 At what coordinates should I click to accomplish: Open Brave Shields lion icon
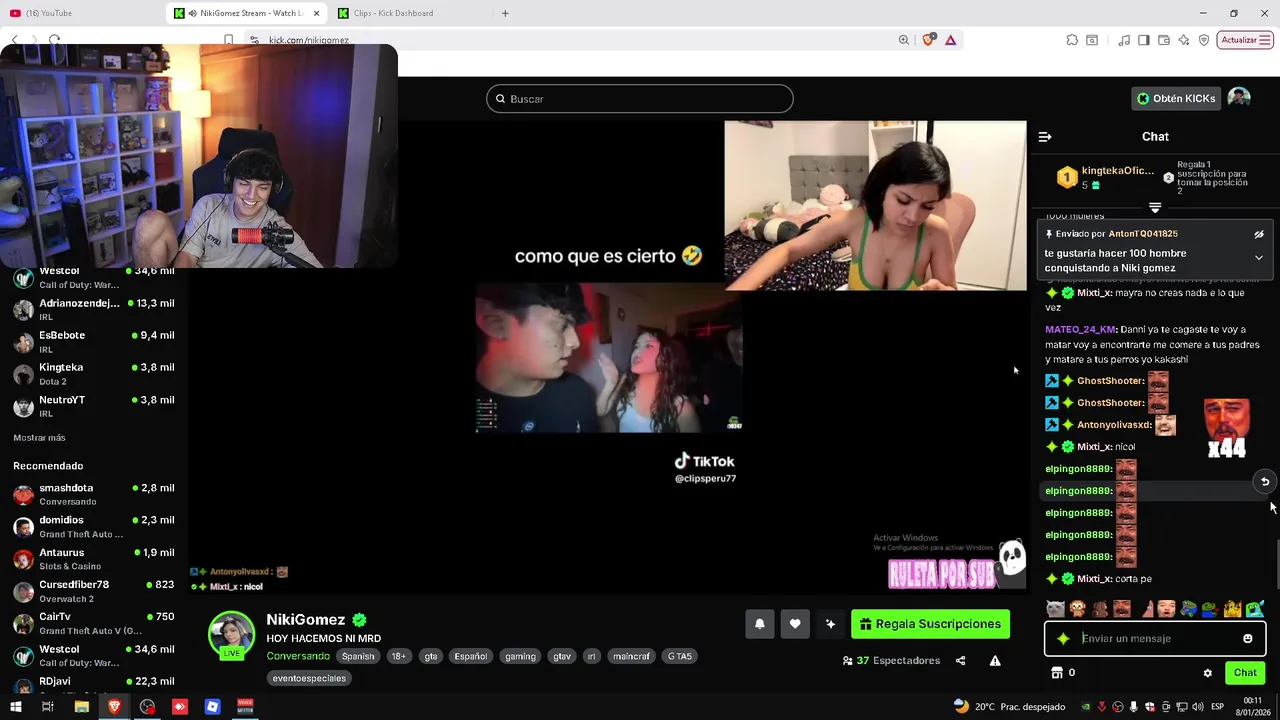click(929, 40)
